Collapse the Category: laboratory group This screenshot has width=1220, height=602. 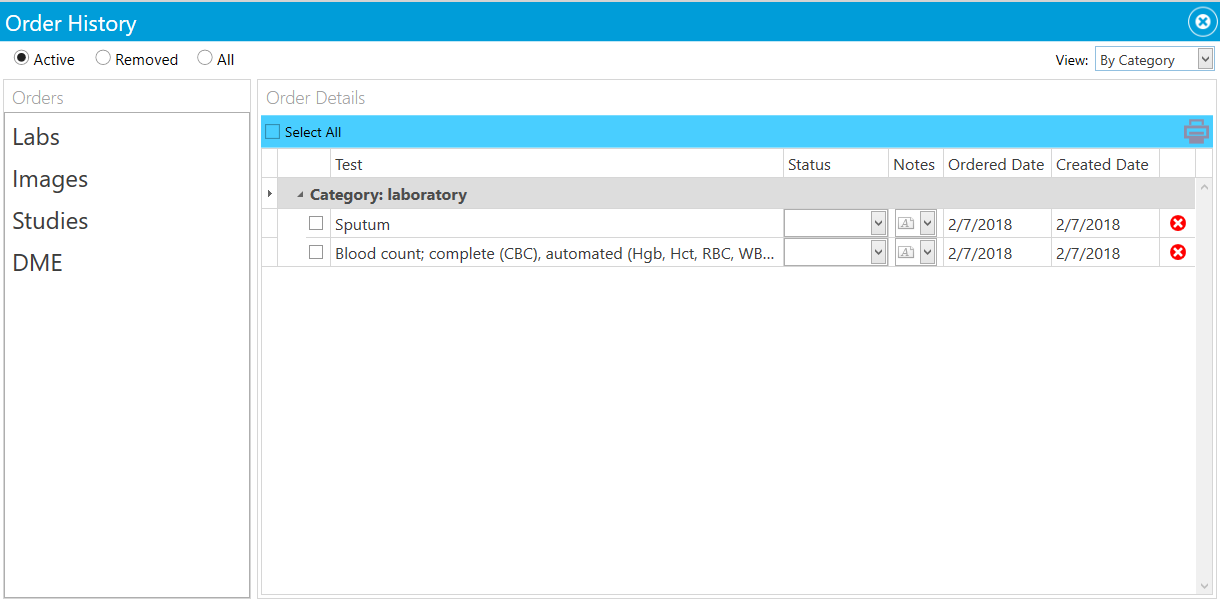(300, 195)
